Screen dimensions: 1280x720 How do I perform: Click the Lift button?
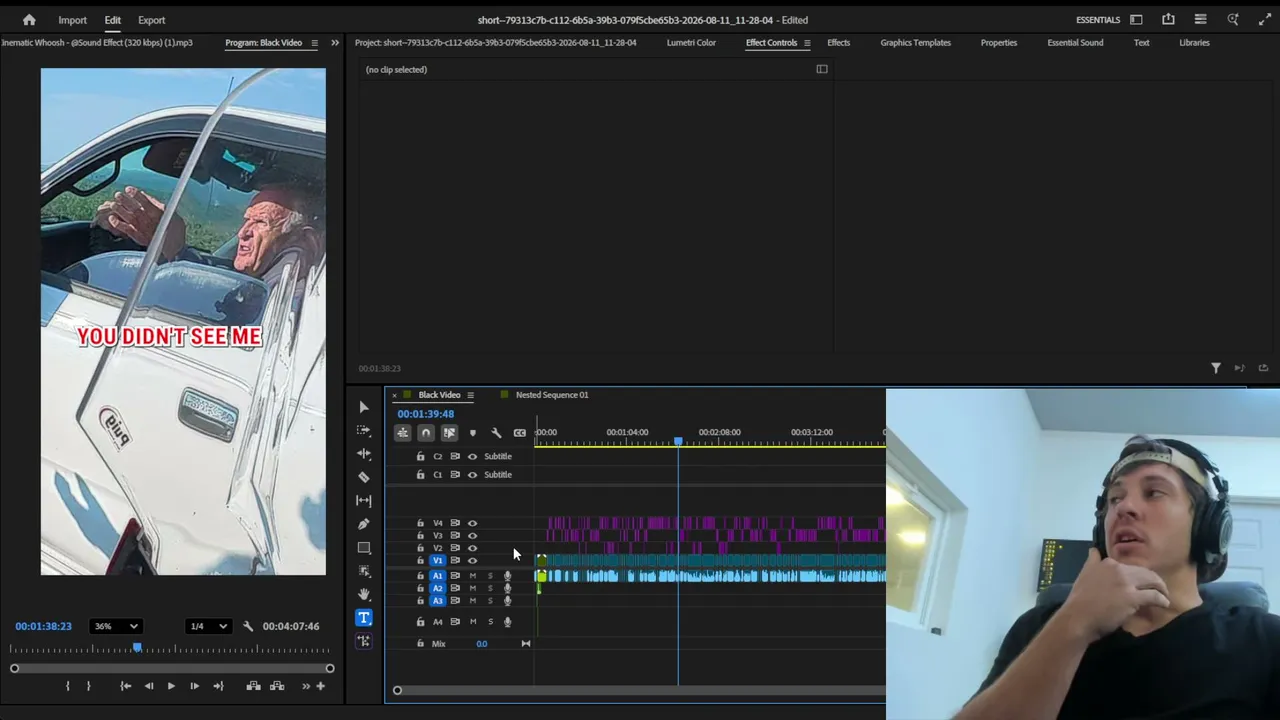253,686
